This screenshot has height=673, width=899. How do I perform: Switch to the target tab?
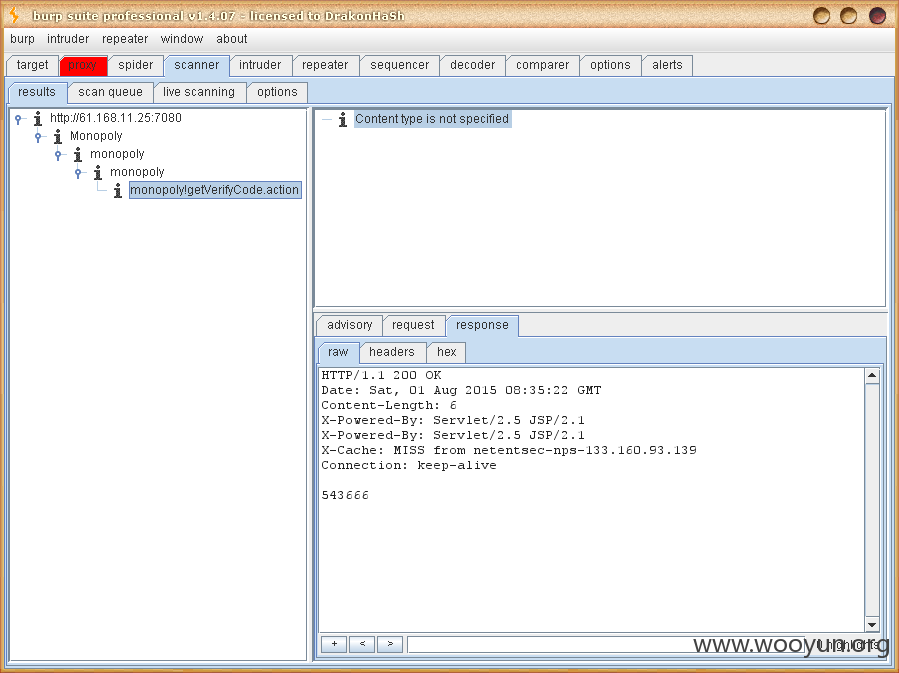[33, 65]
